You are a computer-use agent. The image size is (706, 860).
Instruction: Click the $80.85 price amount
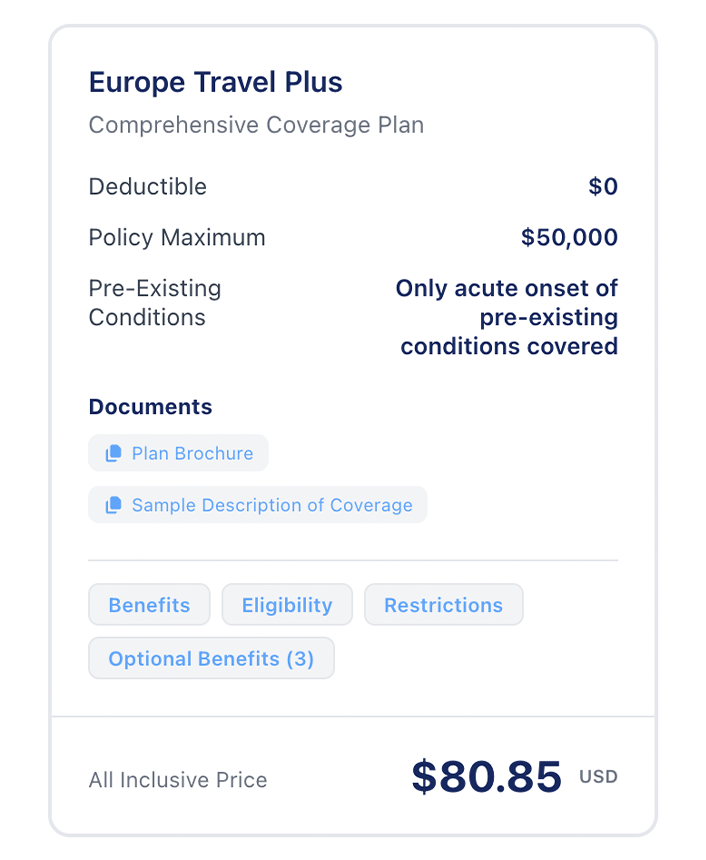coord(486,777)
